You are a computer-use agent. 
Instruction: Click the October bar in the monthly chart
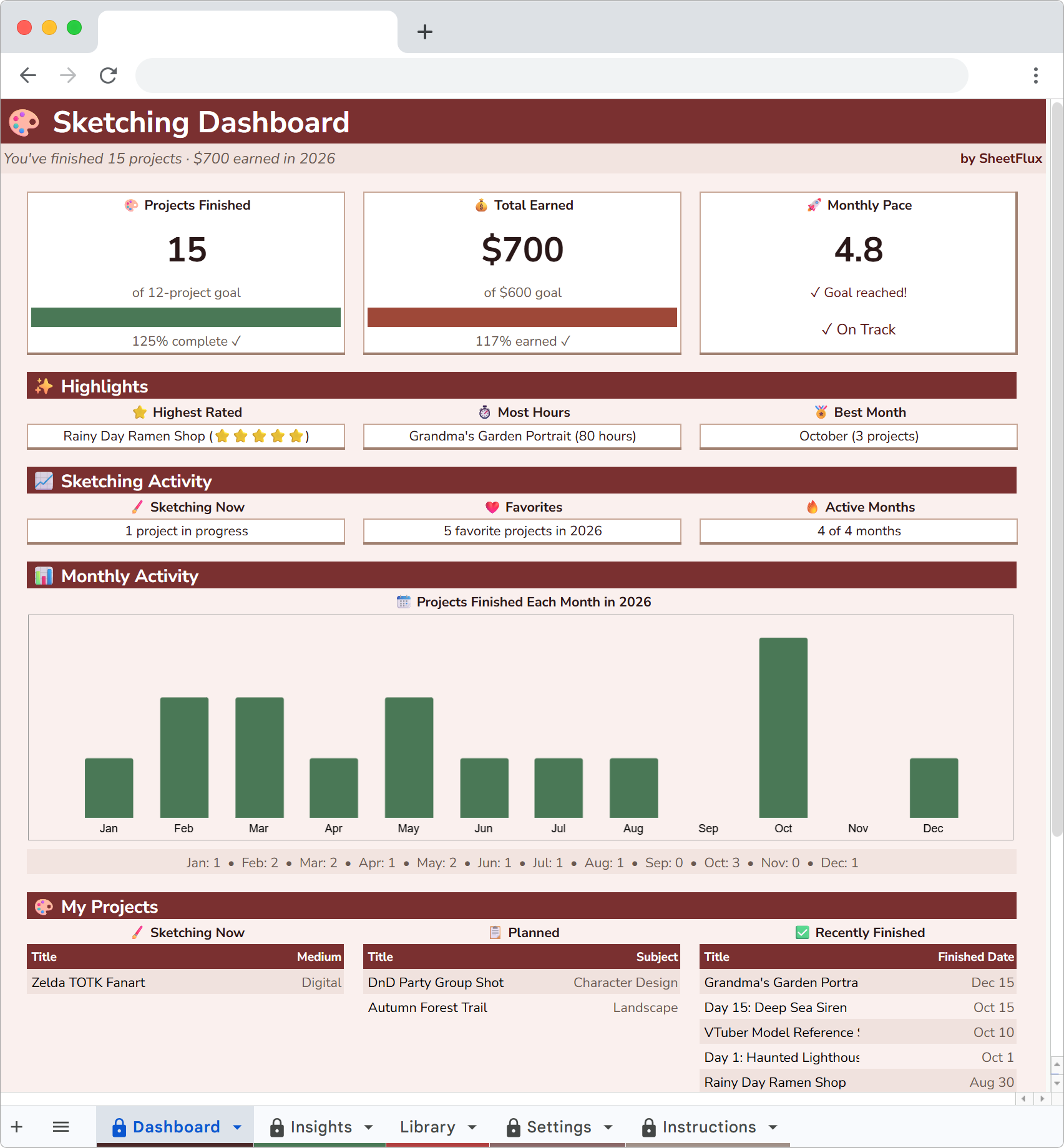point(783,736)
